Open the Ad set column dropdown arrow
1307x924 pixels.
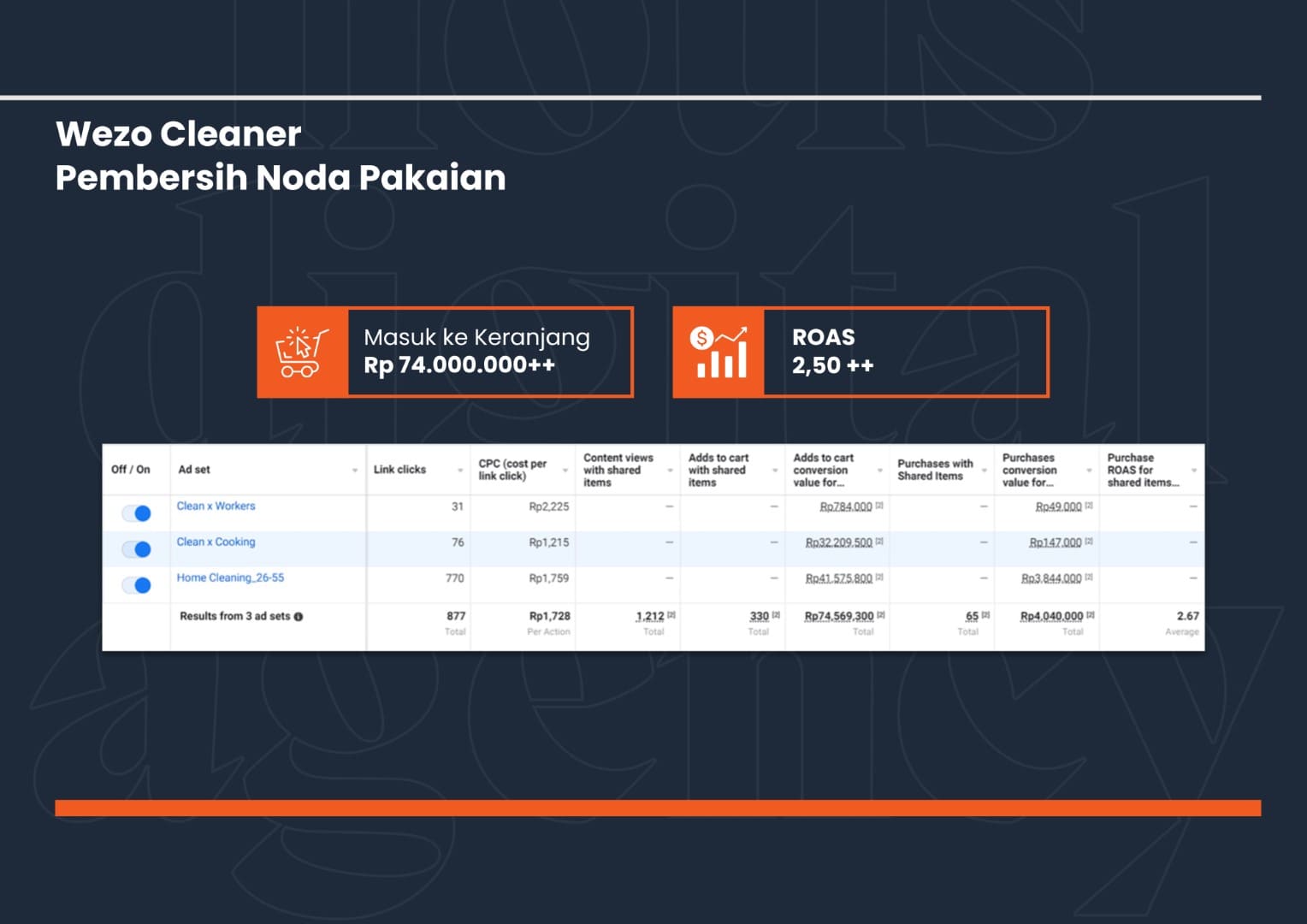point(355,471)
